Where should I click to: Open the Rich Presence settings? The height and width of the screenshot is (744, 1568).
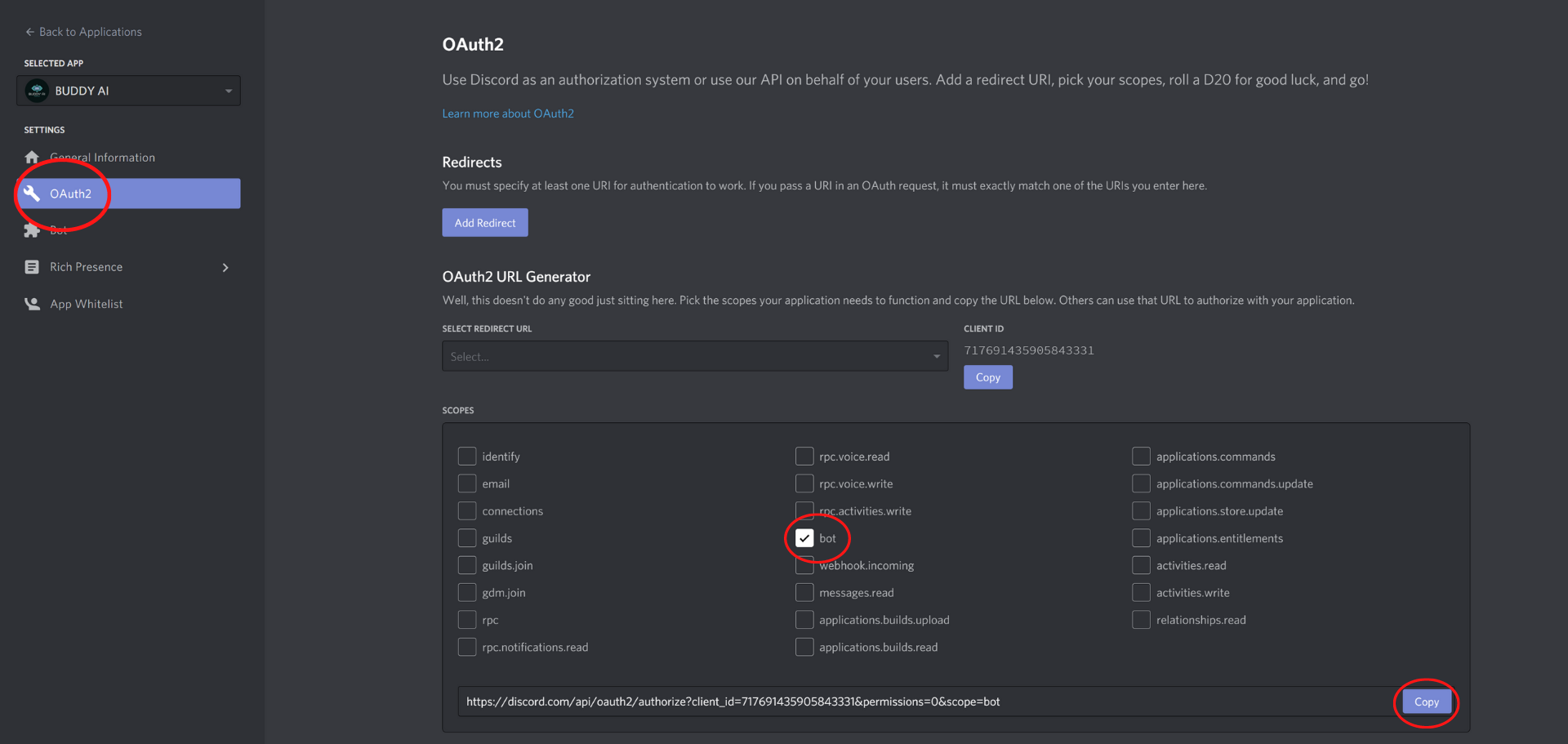point(86,267)
